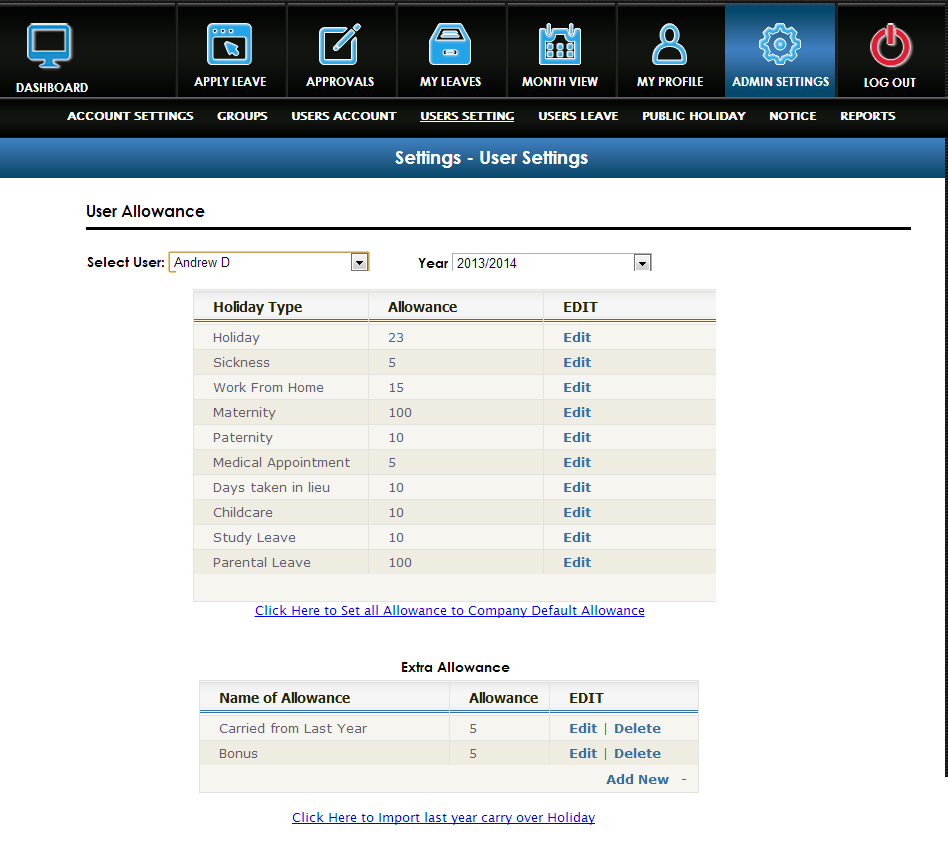Image resolution: width=948 pixels, height=866 pixels.
Task: Edit the Carried from Last Year allowance
Action: 583,729
